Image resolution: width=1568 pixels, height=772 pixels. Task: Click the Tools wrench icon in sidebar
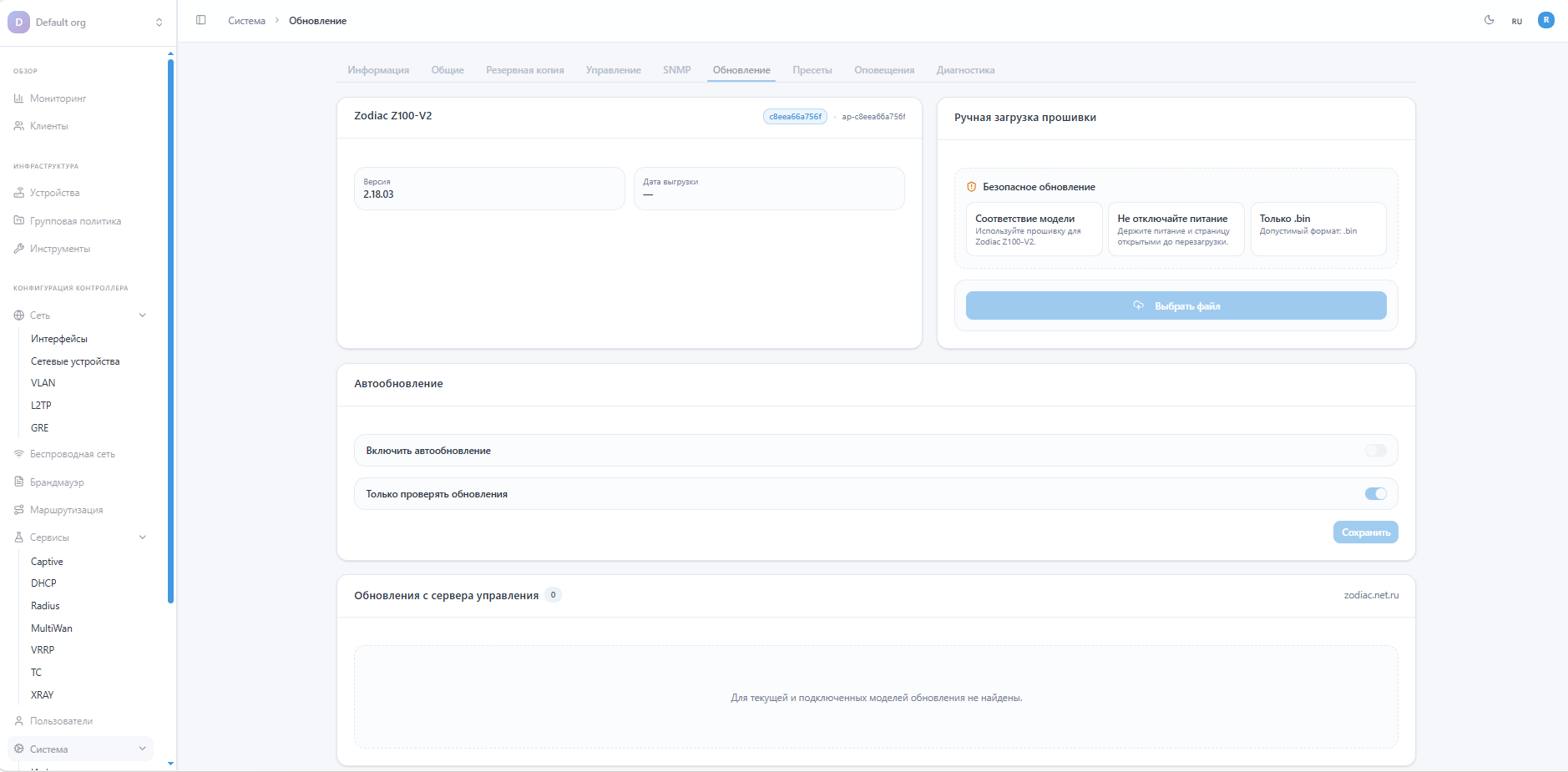[18, 249]
